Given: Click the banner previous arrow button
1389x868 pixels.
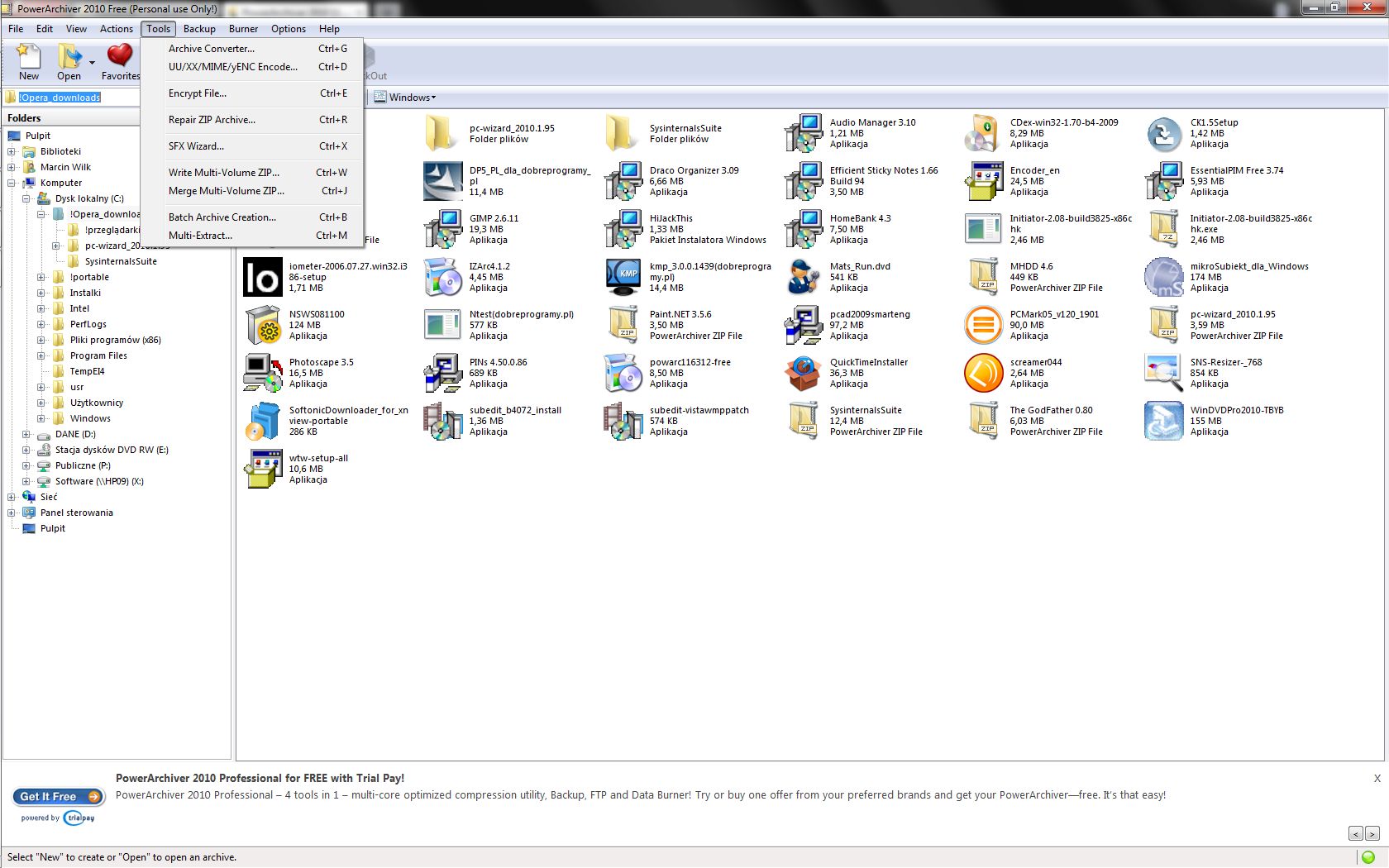Looking at the screenshot, I should point(1356,833).
